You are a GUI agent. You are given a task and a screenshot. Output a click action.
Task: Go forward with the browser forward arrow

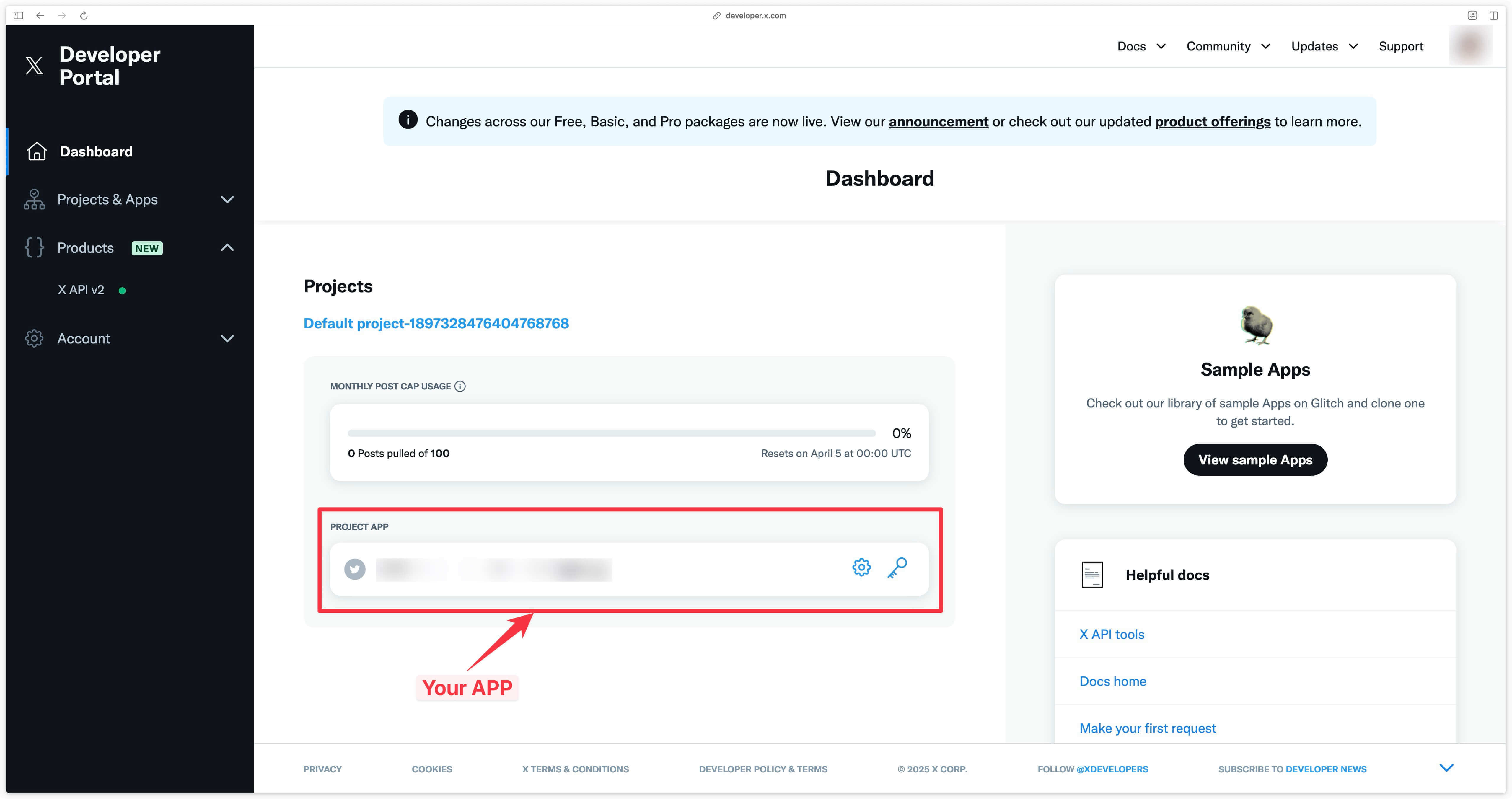(62, 15)
